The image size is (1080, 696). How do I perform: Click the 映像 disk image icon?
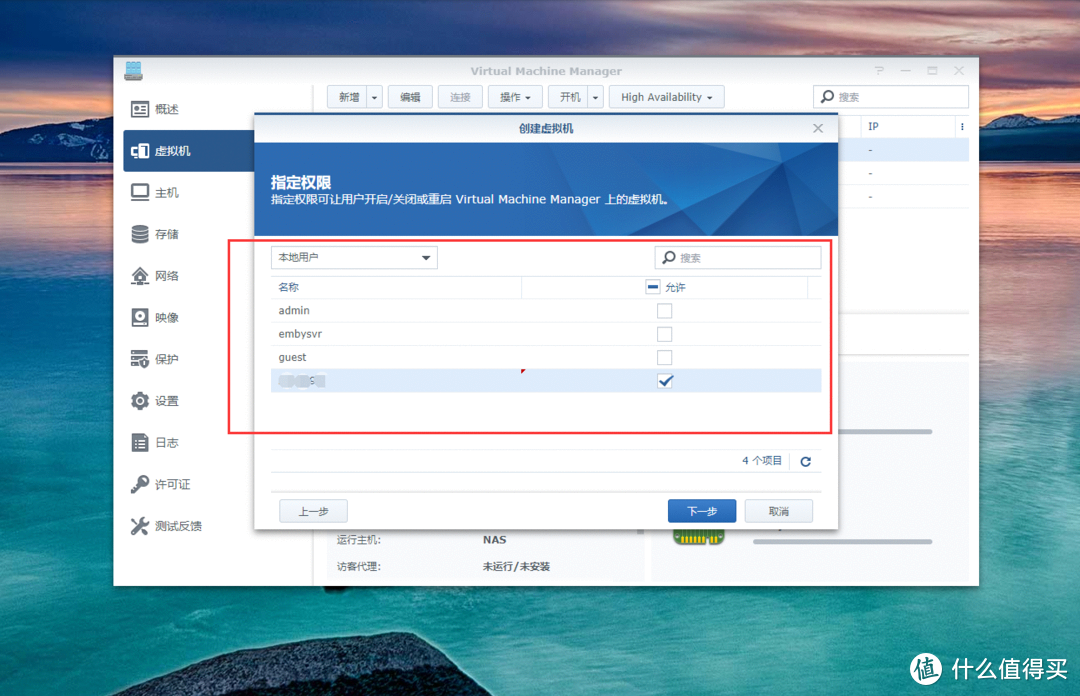(x=140, y=318)
